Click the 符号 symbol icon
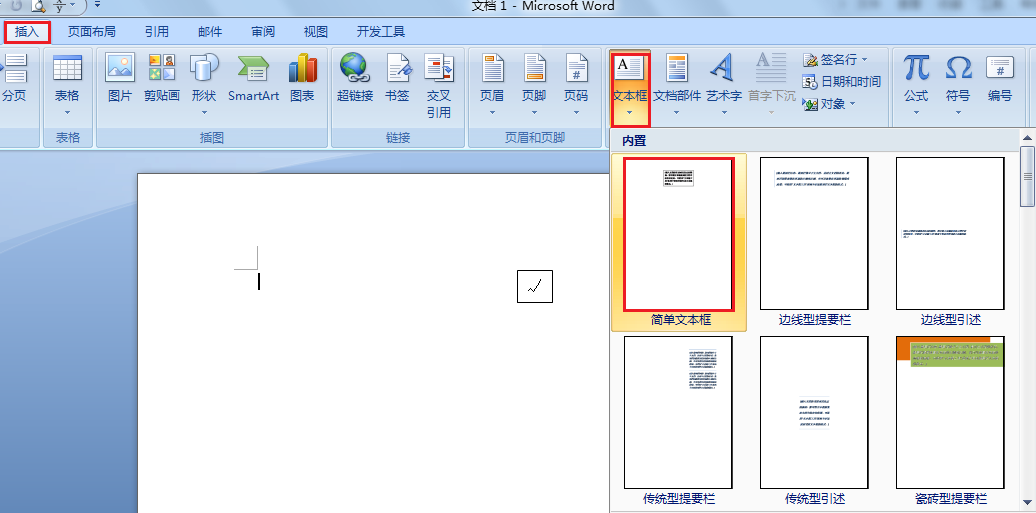The height and width of the screenshot is (513, 1036). [x=958, y=67]
